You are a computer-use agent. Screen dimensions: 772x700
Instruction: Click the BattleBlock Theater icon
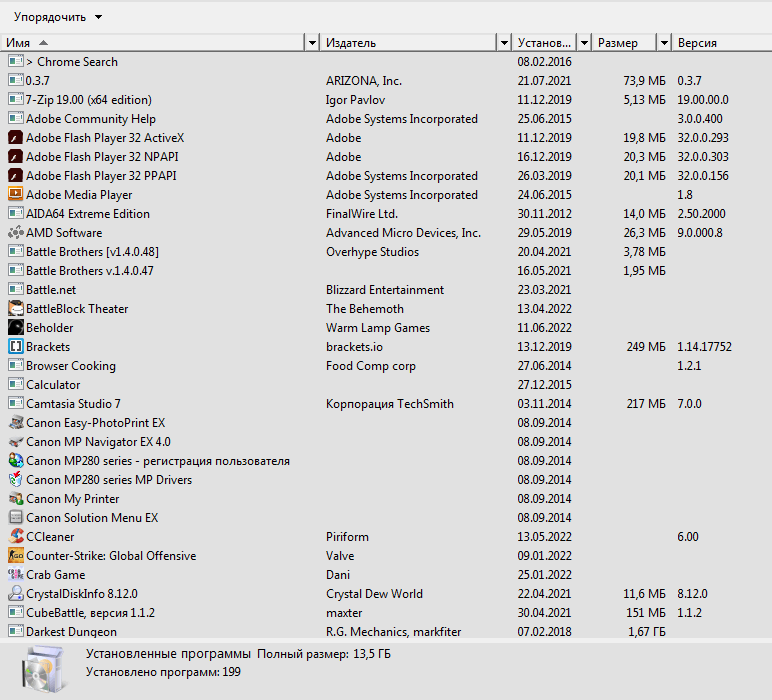(x=16, y=309)
